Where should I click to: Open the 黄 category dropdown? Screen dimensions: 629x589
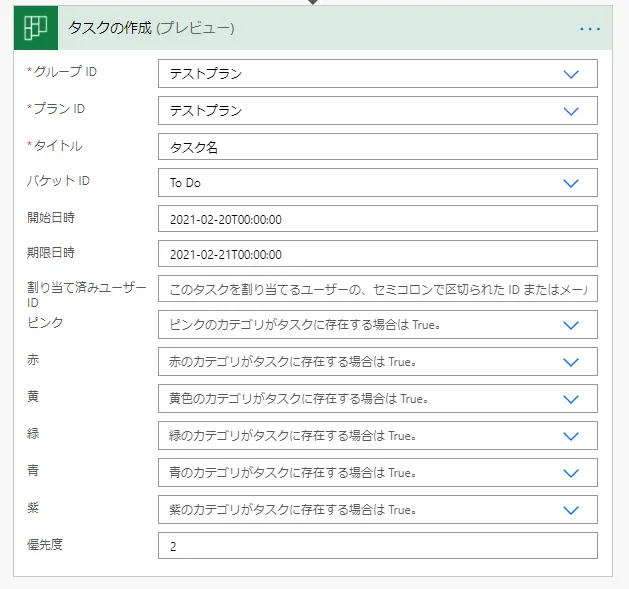377,399
